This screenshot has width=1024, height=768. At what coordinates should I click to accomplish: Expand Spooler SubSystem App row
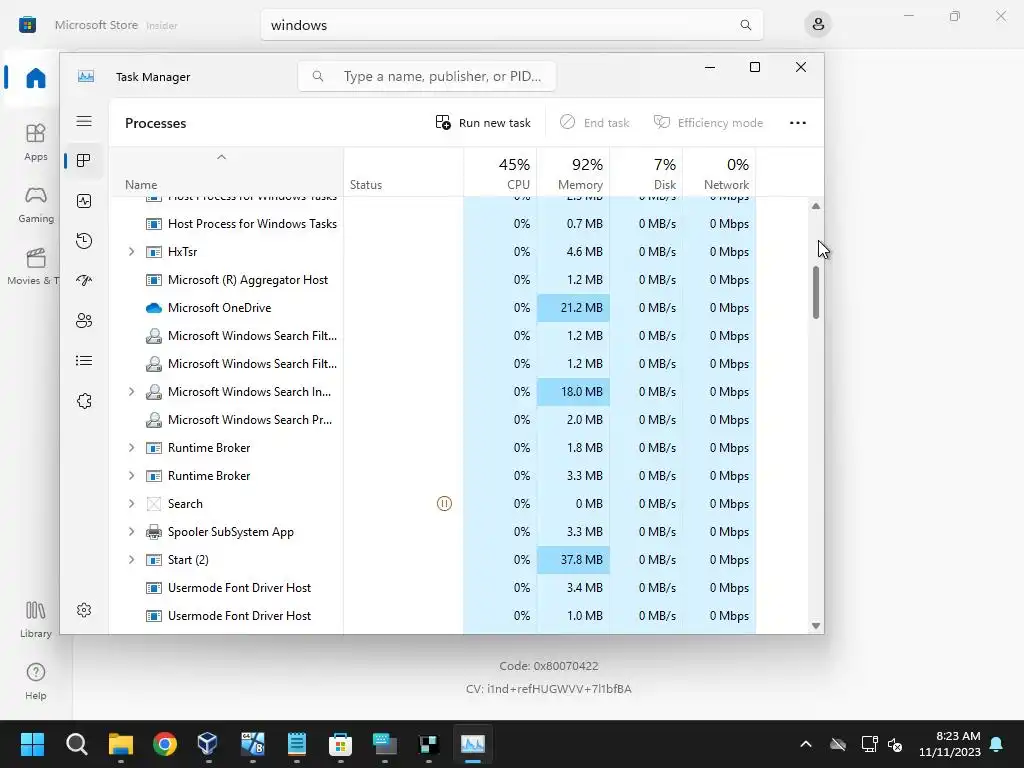pos(131,532)
